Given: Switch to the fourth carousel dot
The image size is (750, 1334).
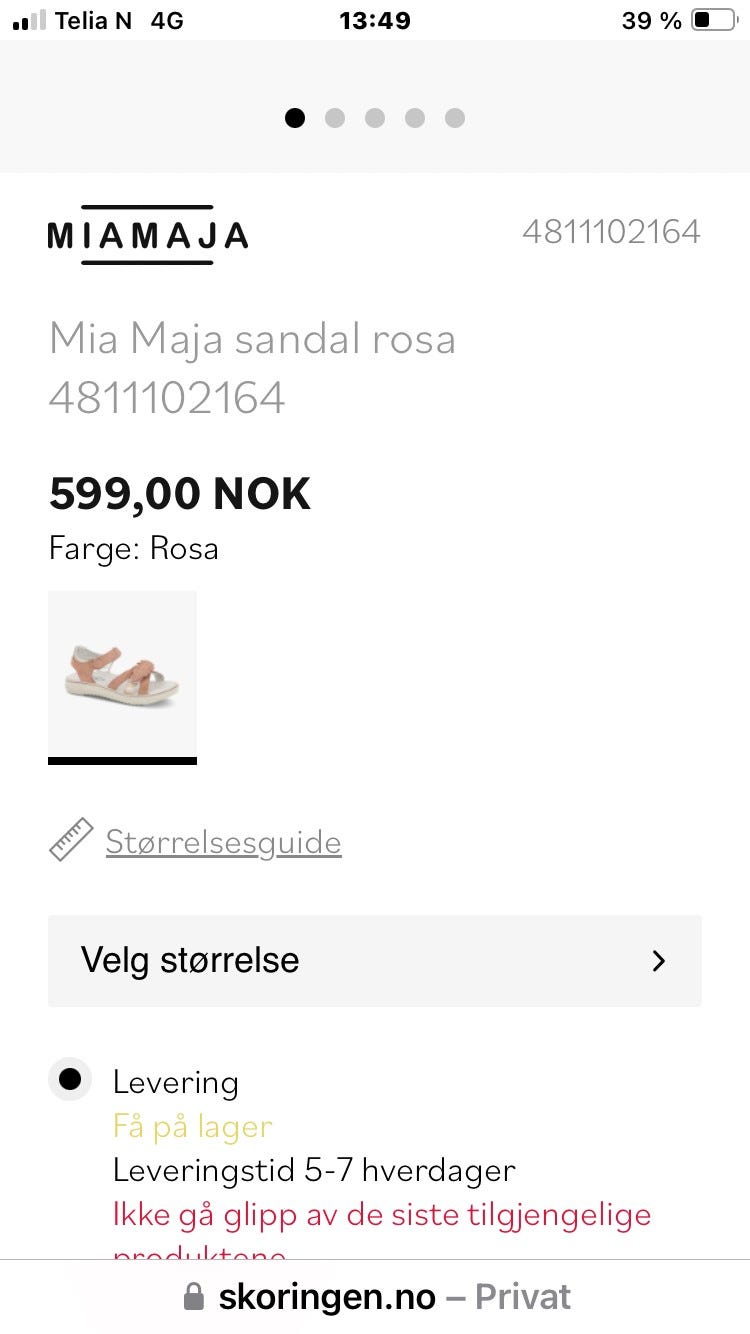Looking at the screenshot, I should [415, 118].
